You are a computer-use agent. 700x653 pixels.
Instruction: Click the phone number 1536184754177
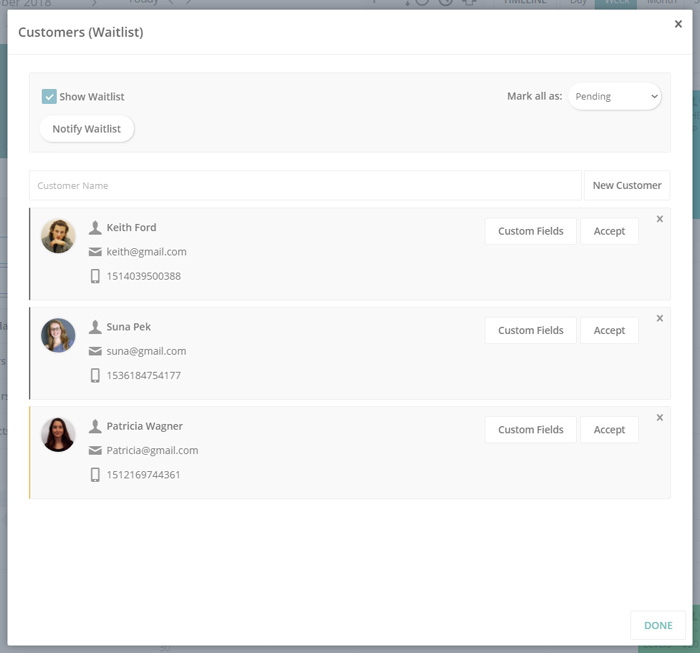coord(143,375)
